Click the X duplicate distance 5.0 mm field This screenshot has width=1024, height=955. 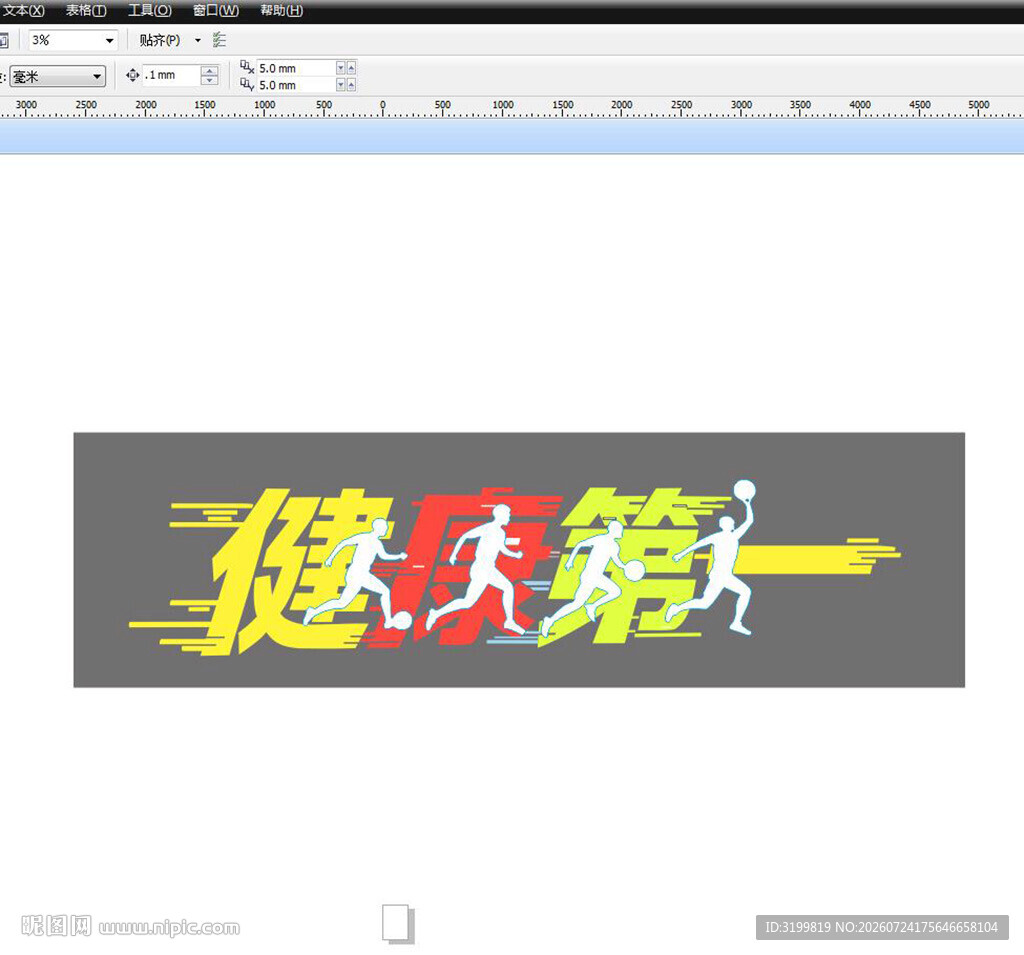296,68
